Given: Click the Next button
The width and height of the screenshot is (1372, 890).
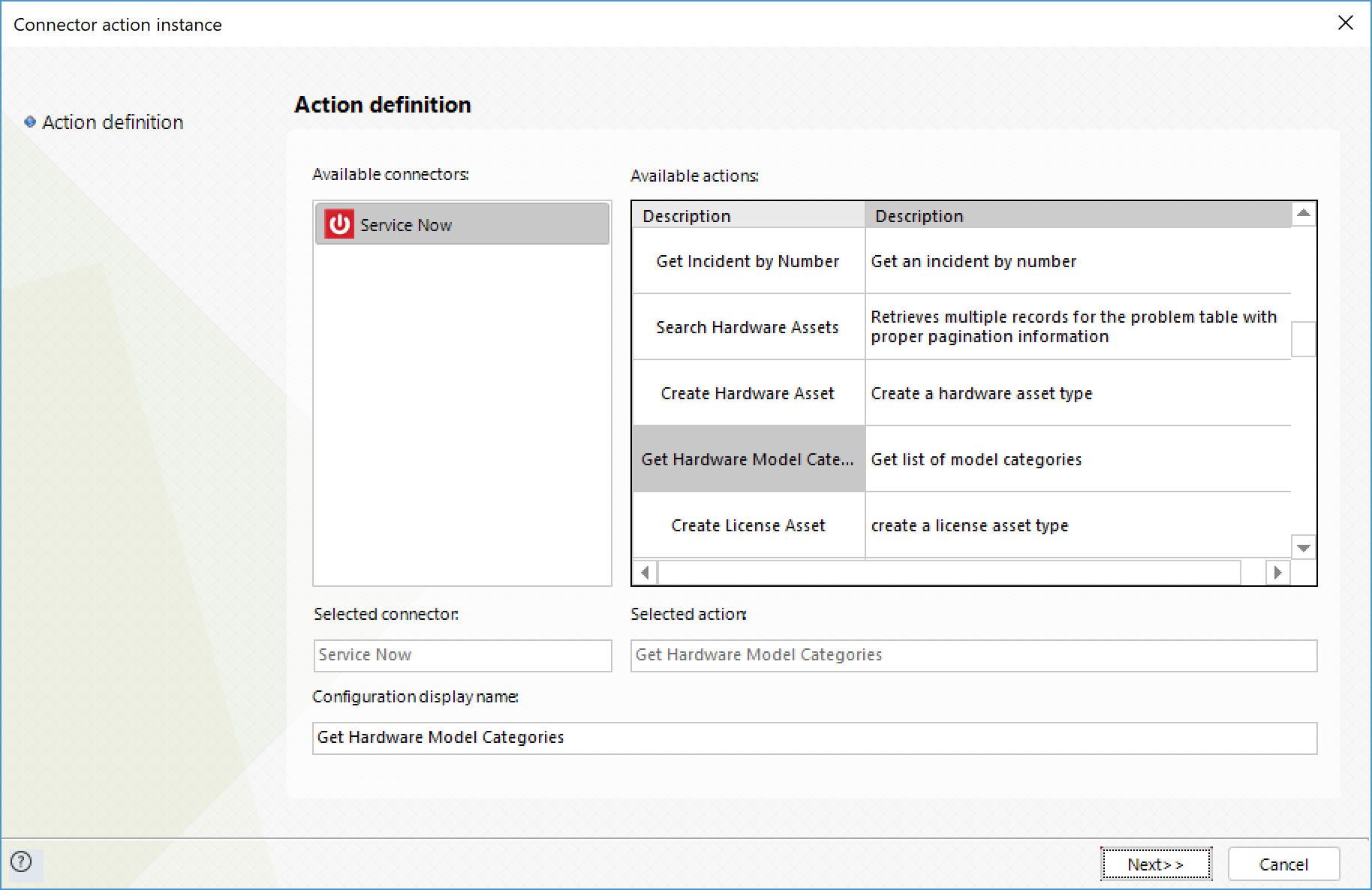Looking at the screenshot, I should (x=1156, y=864).
